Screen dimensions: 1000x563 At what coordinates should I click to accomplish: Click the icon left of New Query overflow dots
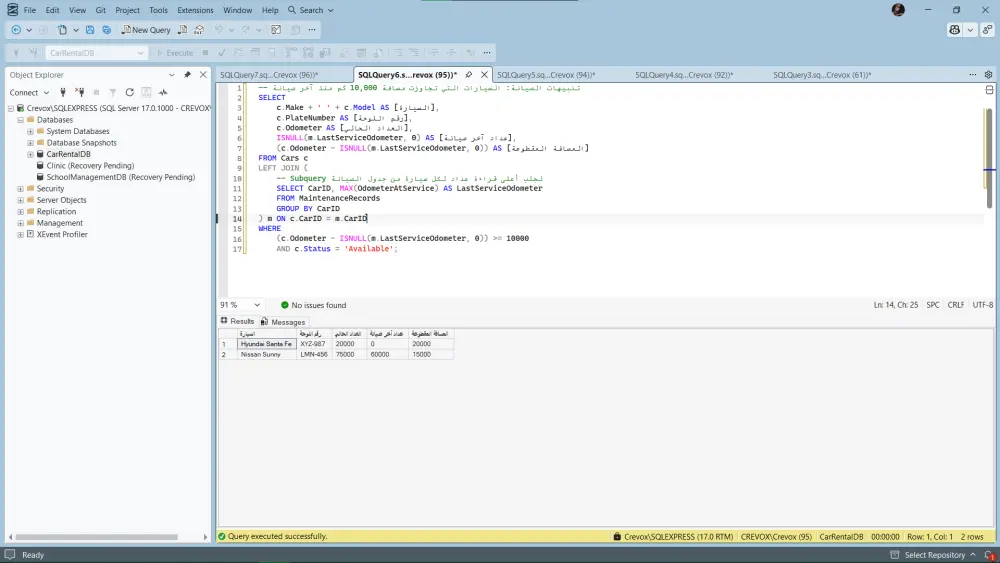click(x=295, y=30)
